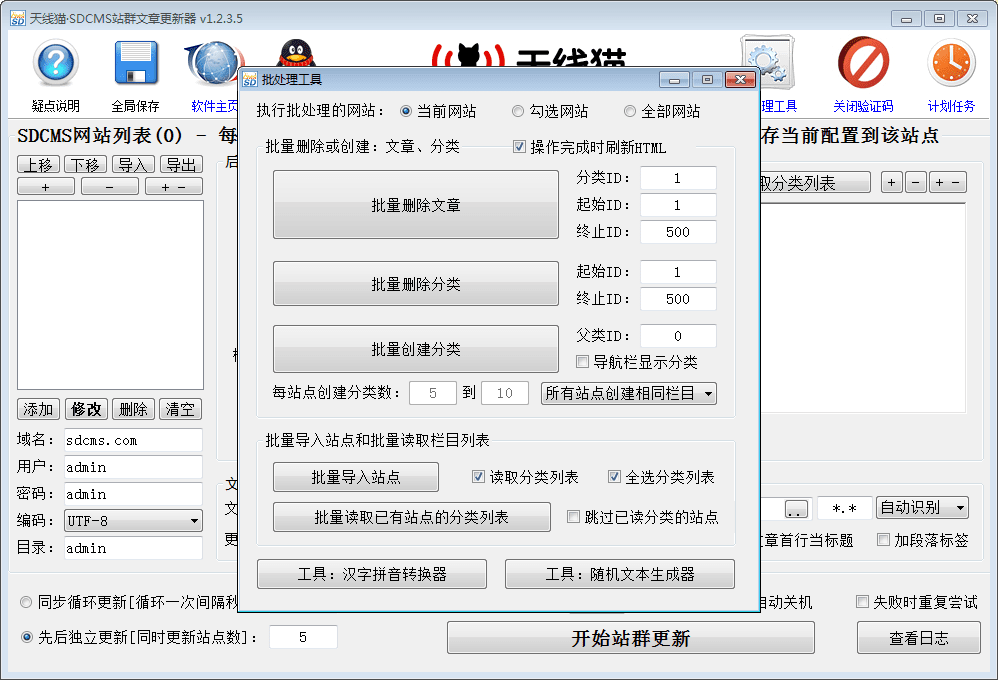Select the 全部网站 radio option
The width and height of the screenshot is (998, 680).
(x=629, y=111)
